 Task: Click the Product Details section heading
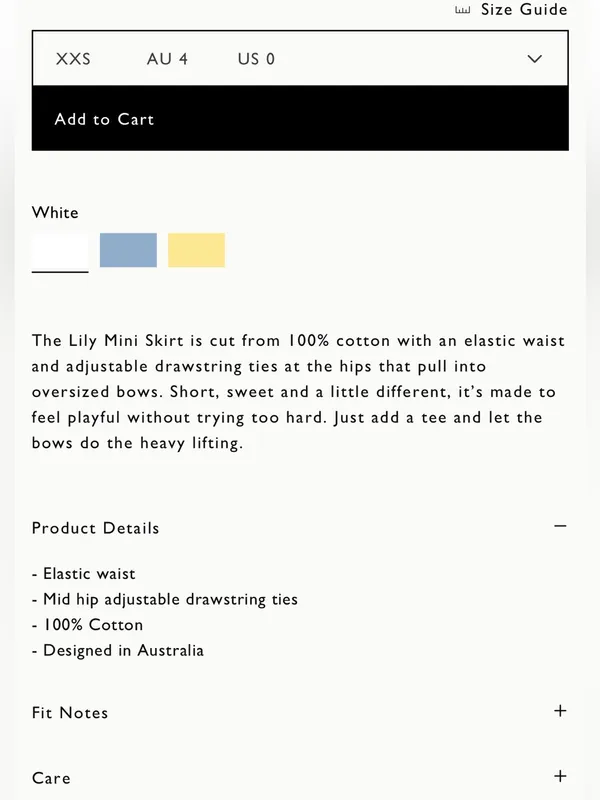pyautogui.click(x=95, y=528)
